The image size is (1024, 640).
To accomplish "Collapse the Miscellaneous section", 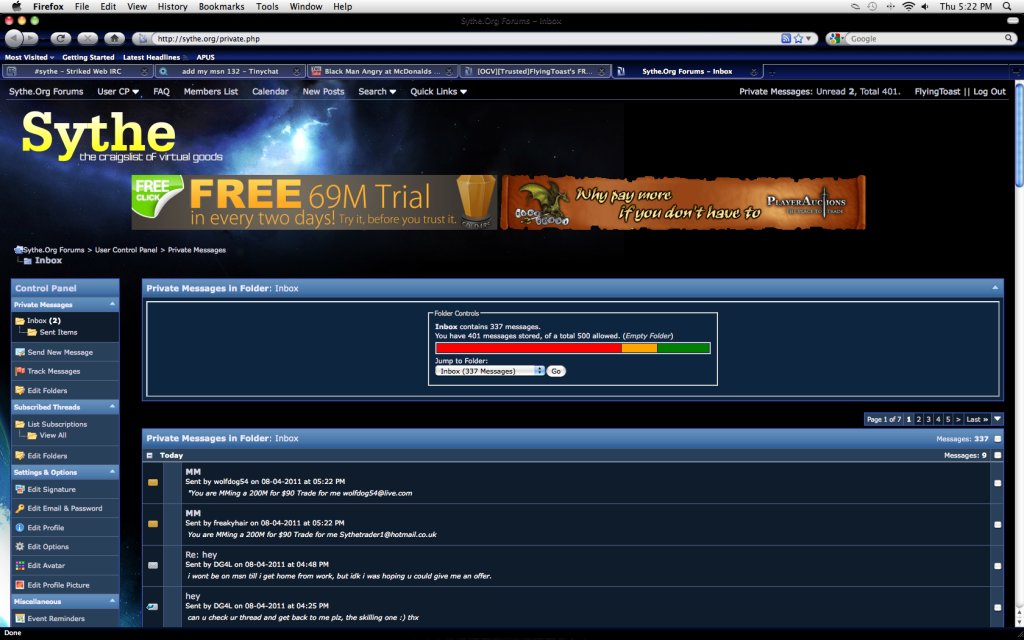I will point(112,601).
